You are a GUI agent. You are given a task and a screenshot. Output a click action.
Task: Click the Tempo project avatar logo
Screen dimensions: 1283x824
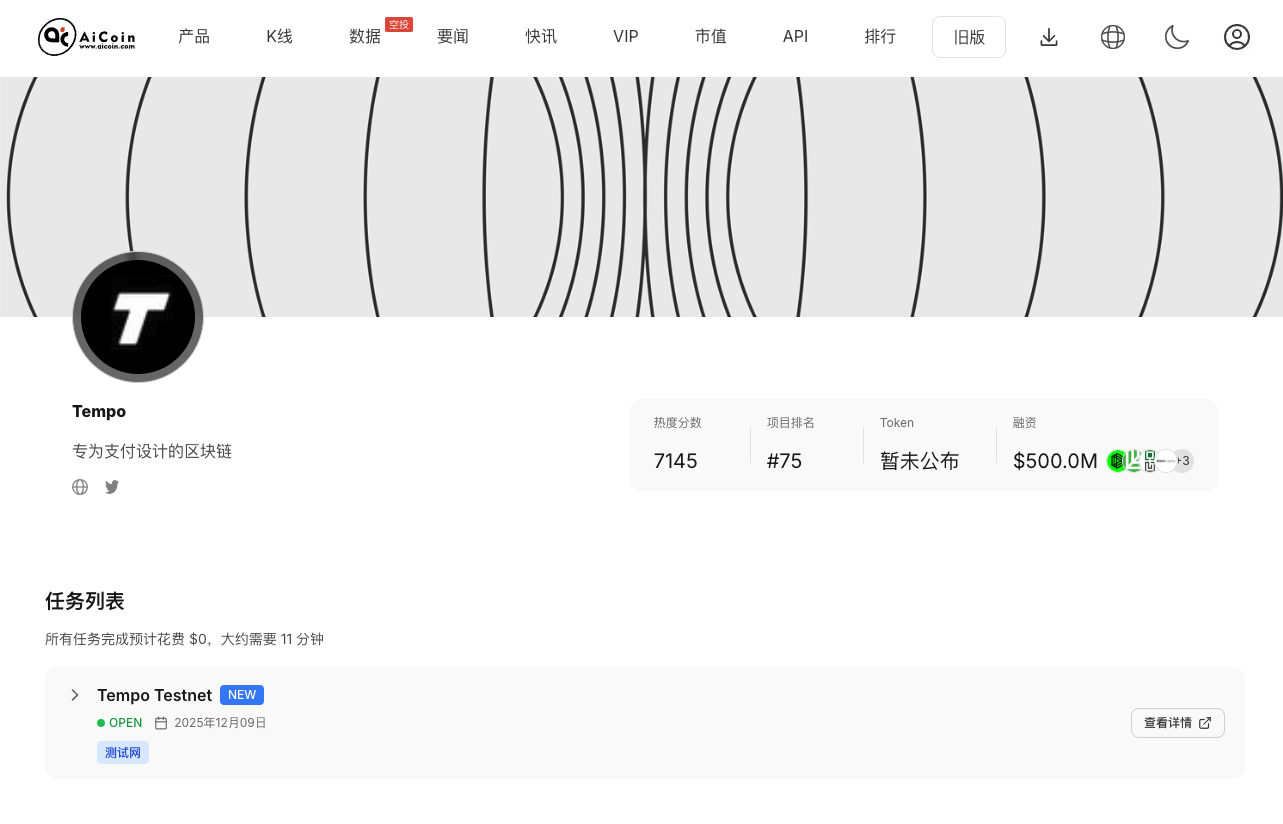138,317
